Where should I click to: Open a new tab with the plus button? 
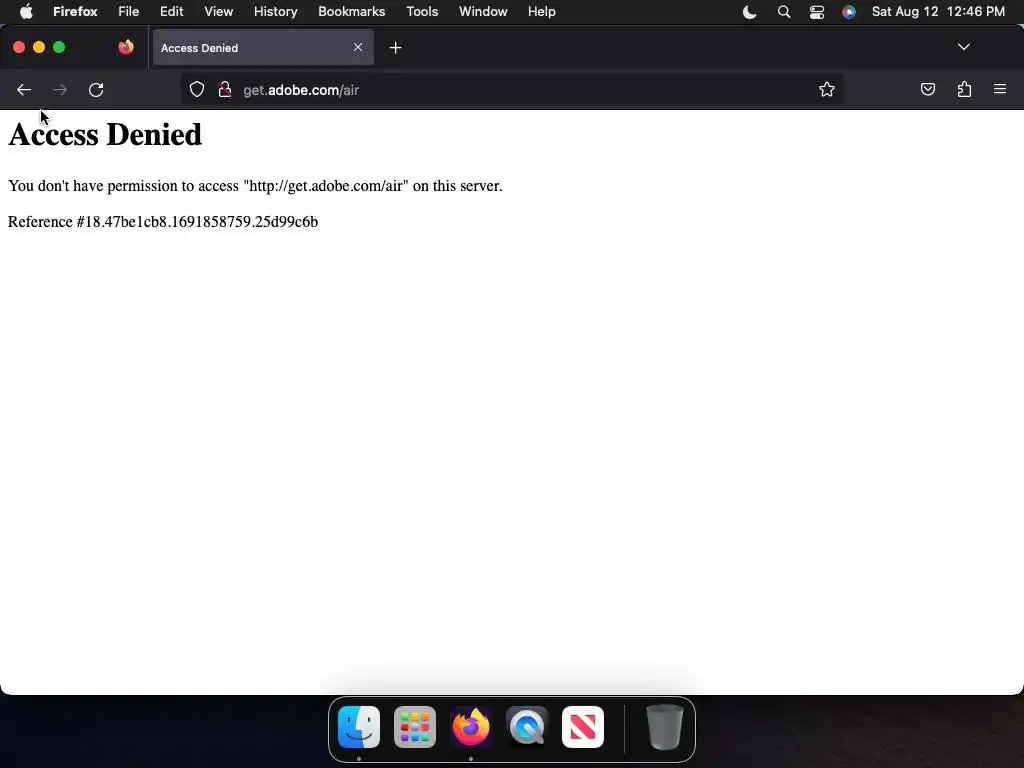click(396, 48)
